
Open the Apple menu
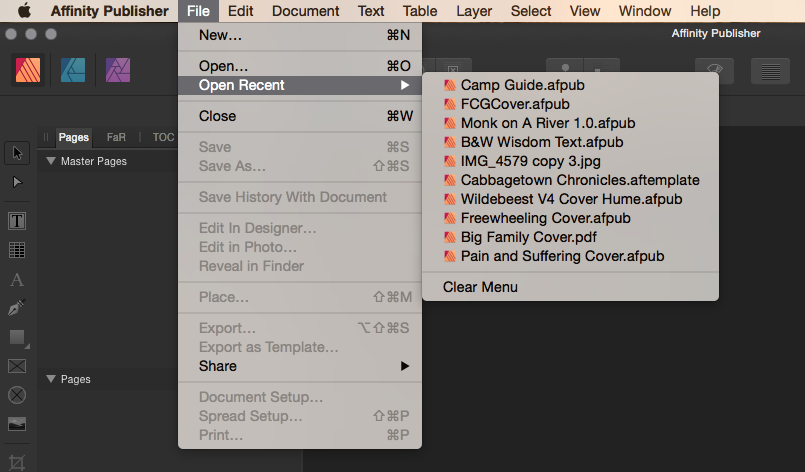coord(24,11)
